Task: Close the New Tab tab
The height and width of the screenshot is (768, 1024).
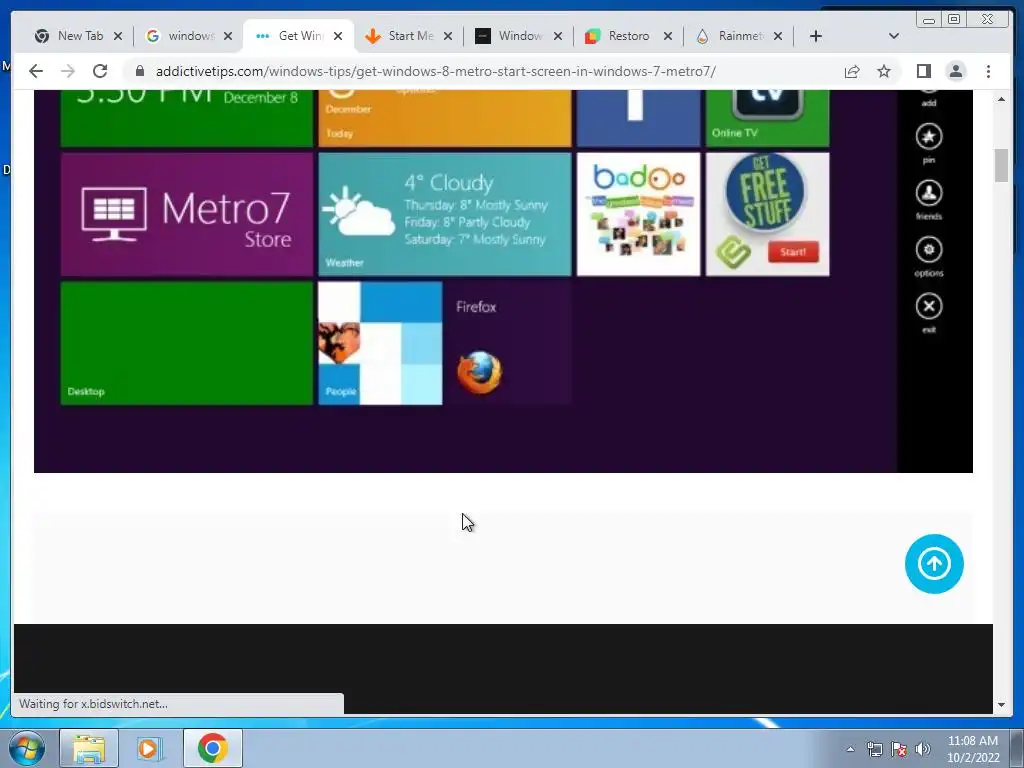Action: tap(118, 36)
